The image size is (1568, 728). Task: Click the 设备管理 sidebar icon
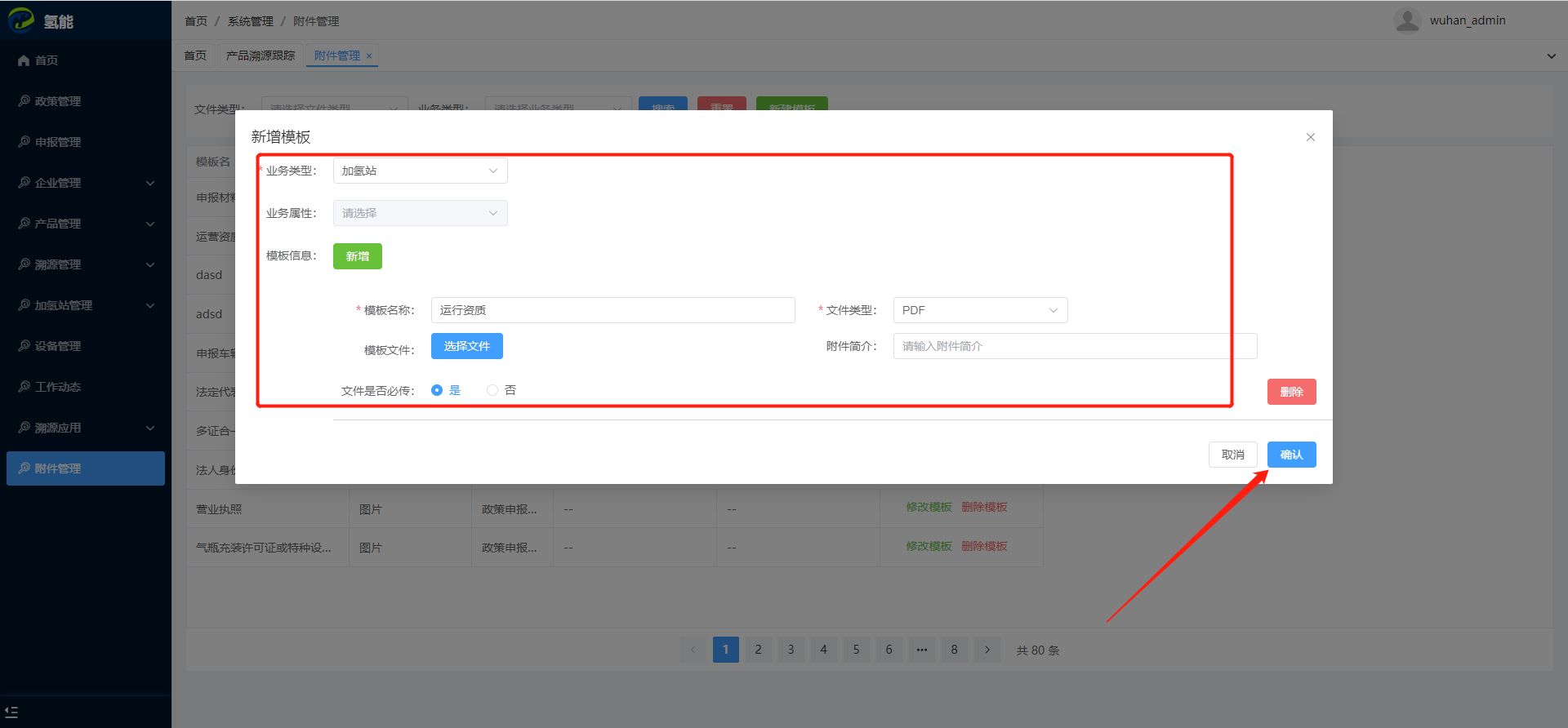[x=24, y=345]
